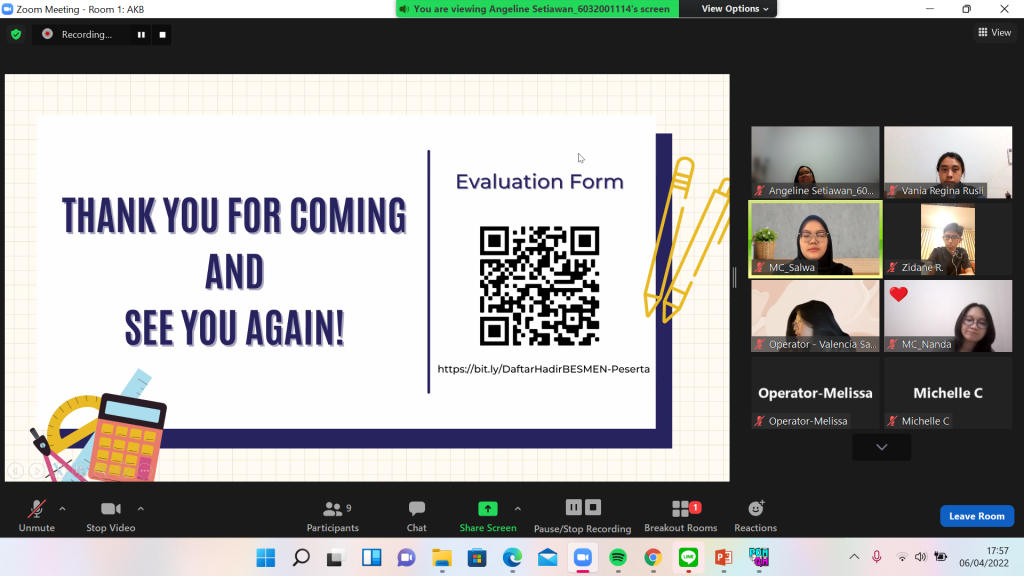Click the Windows Start button
The width and height of the screenshot is (1024, 576).
click(x=265, y=557)
